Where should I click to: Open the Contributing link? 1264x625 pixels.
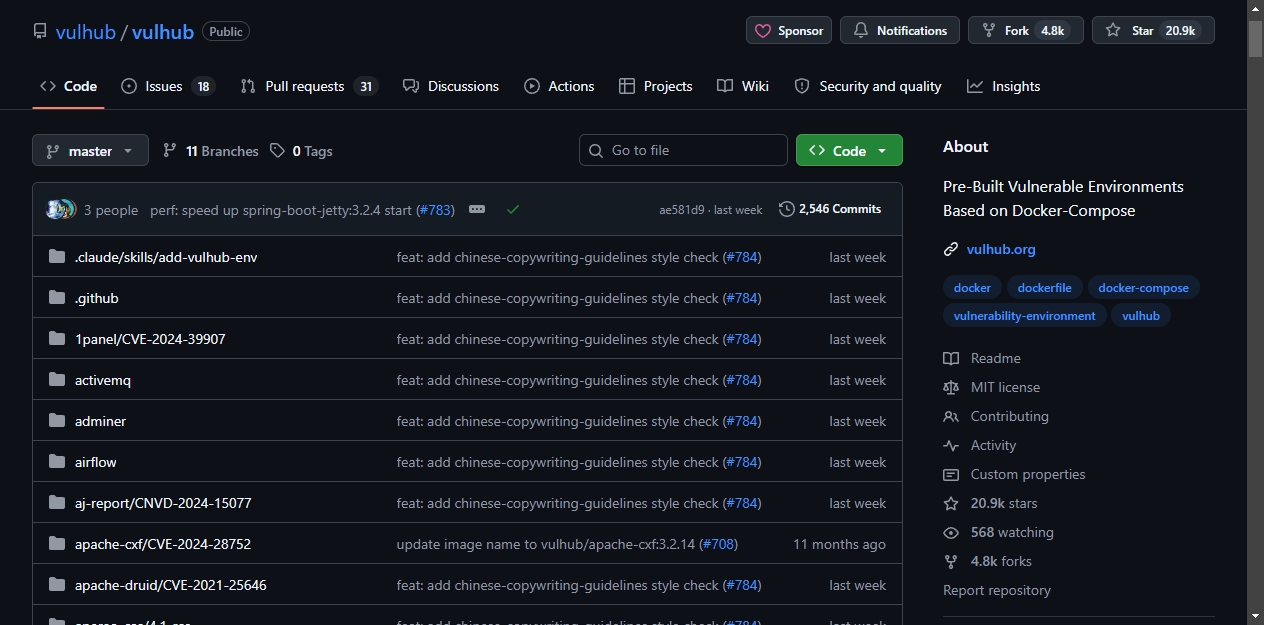coord(996,416)
